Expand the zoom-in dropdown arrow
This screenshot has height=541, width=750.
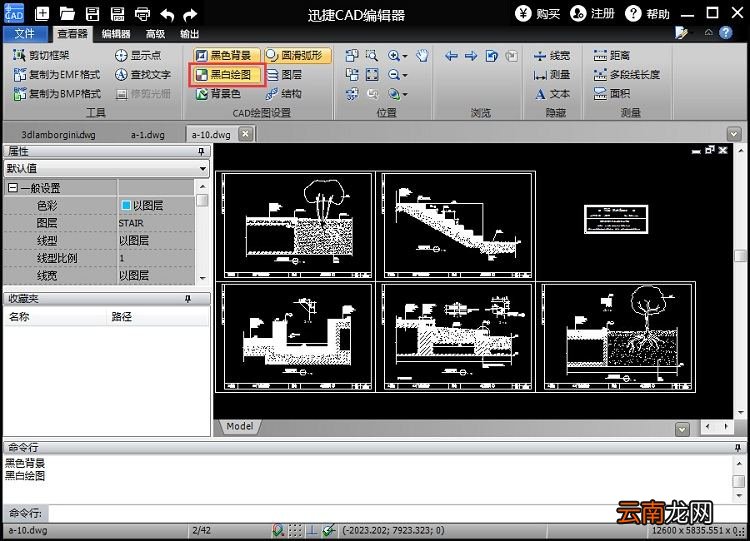[x=405, y=56]
